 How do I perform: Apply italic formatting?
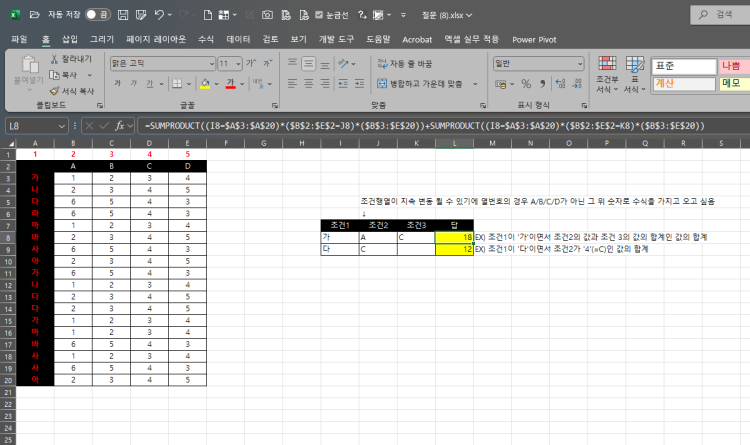133,84
